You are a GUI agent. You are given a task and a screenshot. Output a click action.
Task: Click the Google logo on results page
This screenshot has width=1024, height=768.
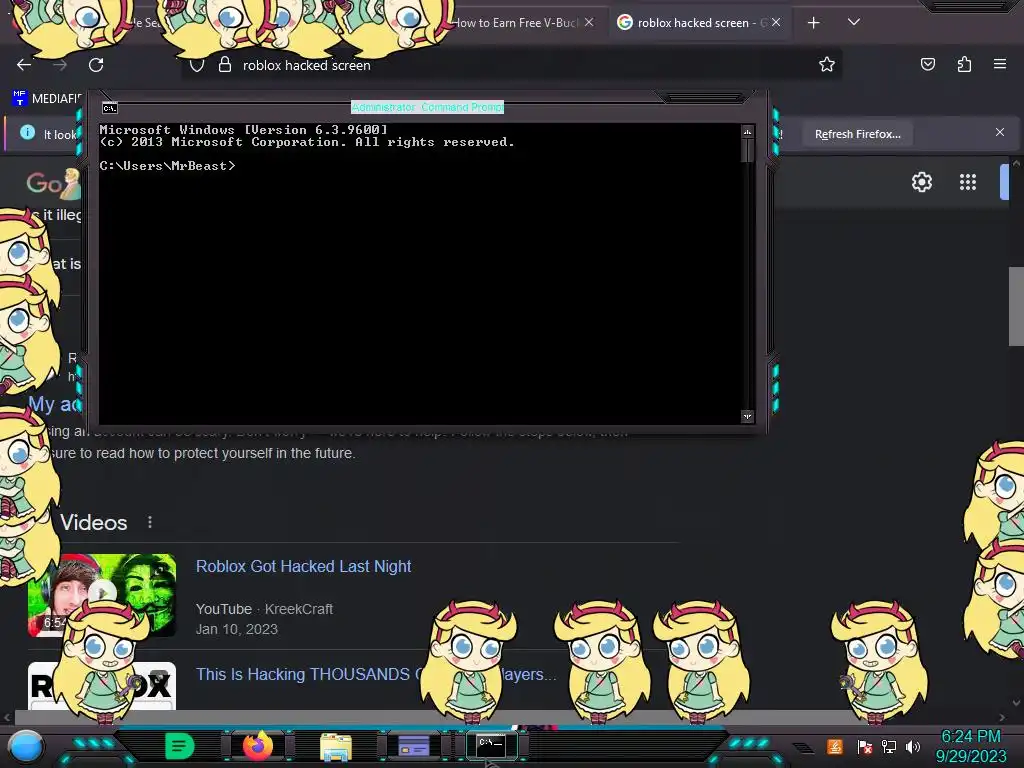[54, 183]
